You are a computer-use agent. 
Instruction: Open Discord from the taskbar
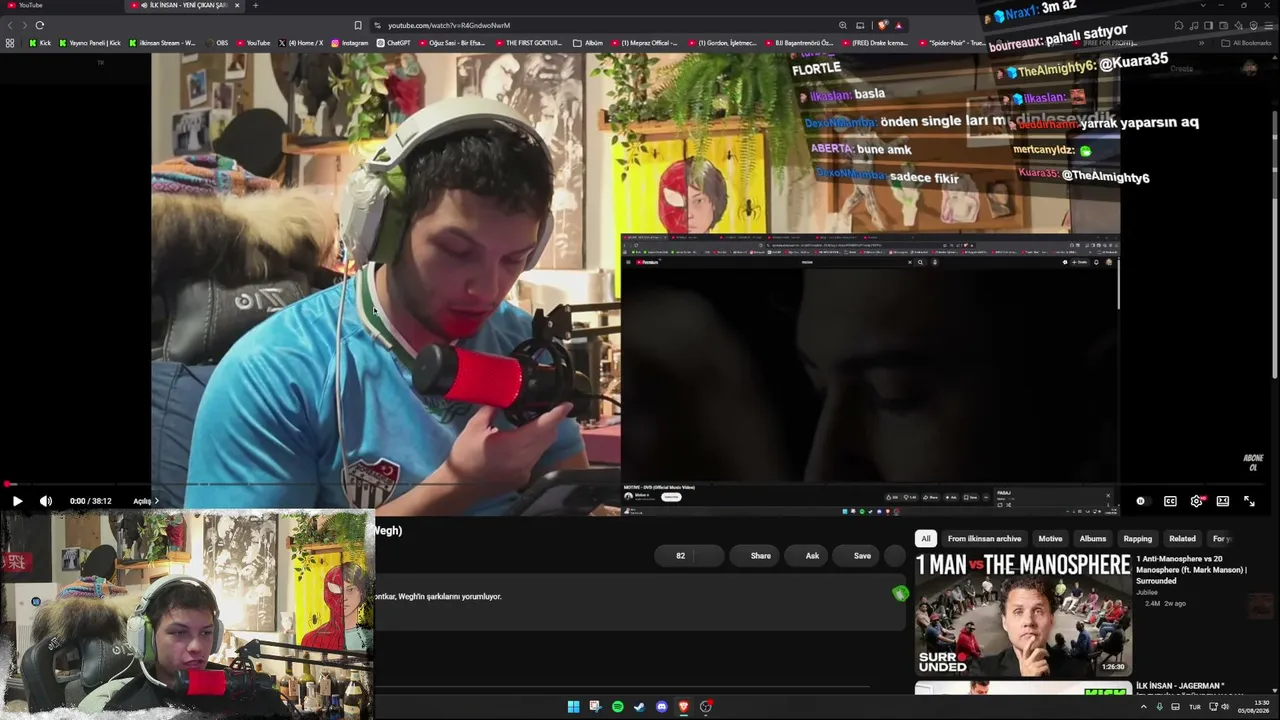tap(661, 707)
